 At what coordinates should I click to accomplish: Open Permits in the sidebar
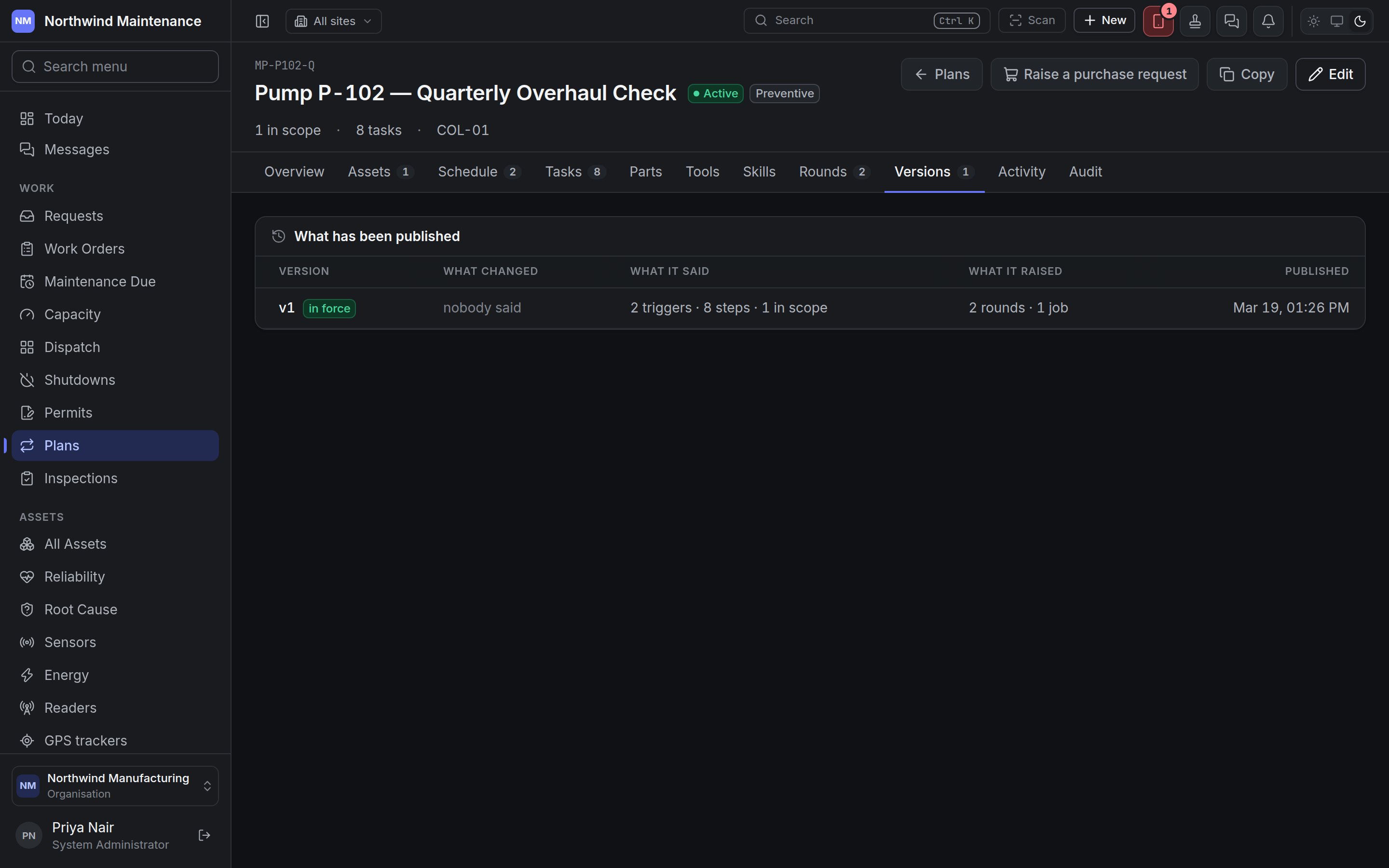(115, 413)
